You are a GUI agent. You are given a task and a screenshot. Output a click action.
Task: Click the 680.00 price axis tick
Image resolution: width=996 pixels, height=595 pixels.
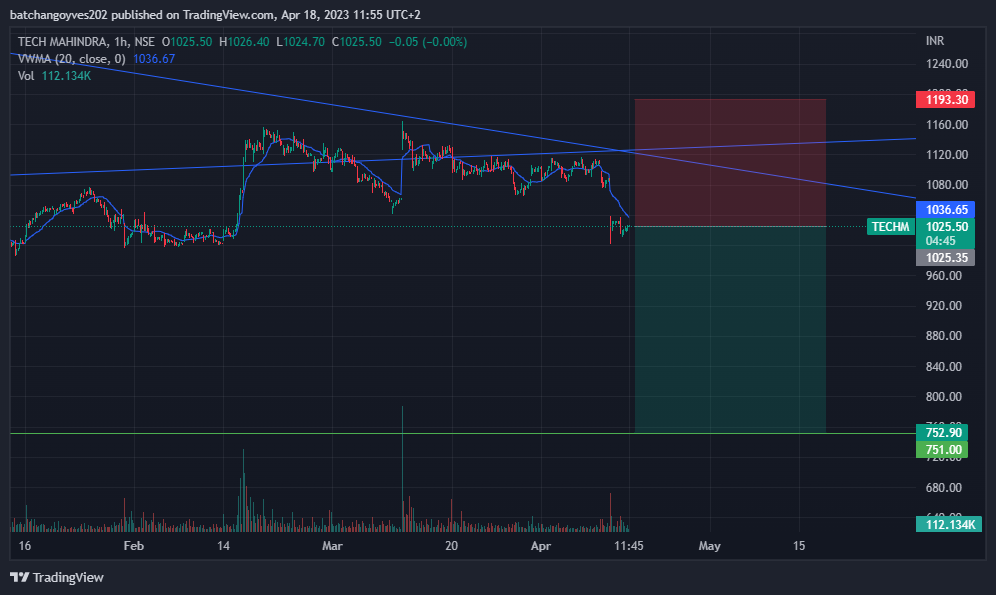click(x=943, y=488)
